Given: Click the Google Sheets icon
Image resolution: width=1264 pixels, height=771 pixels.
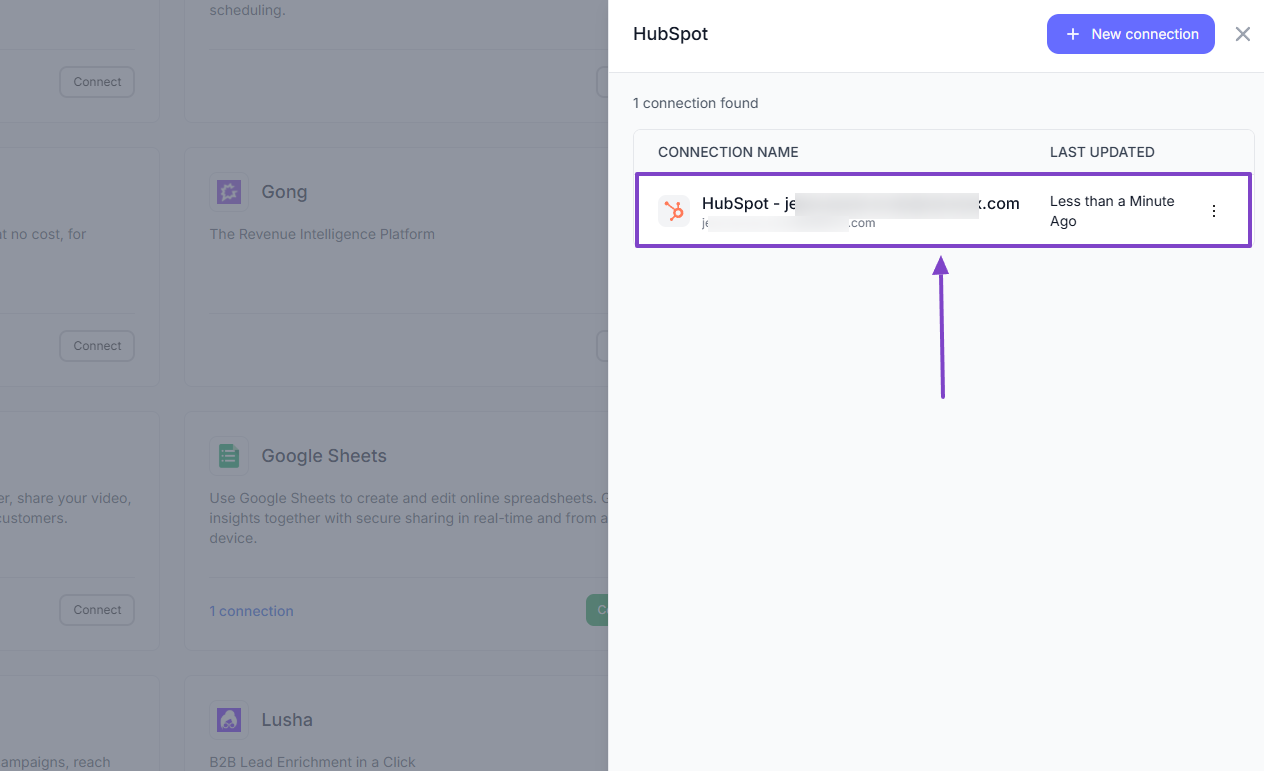Looking at the screenshot, I should [229, 456].
